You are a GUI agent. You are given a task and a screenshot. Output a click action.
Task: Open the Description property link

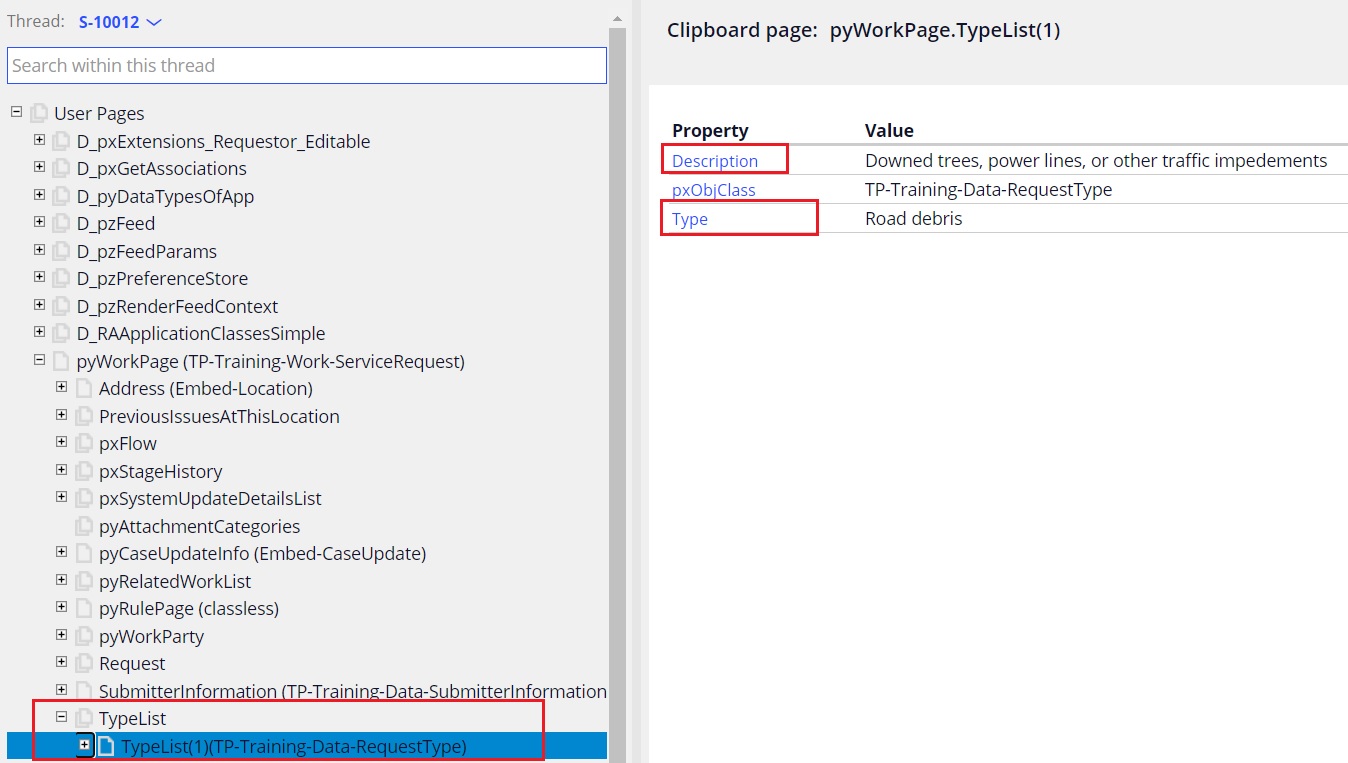click(714, 160)
